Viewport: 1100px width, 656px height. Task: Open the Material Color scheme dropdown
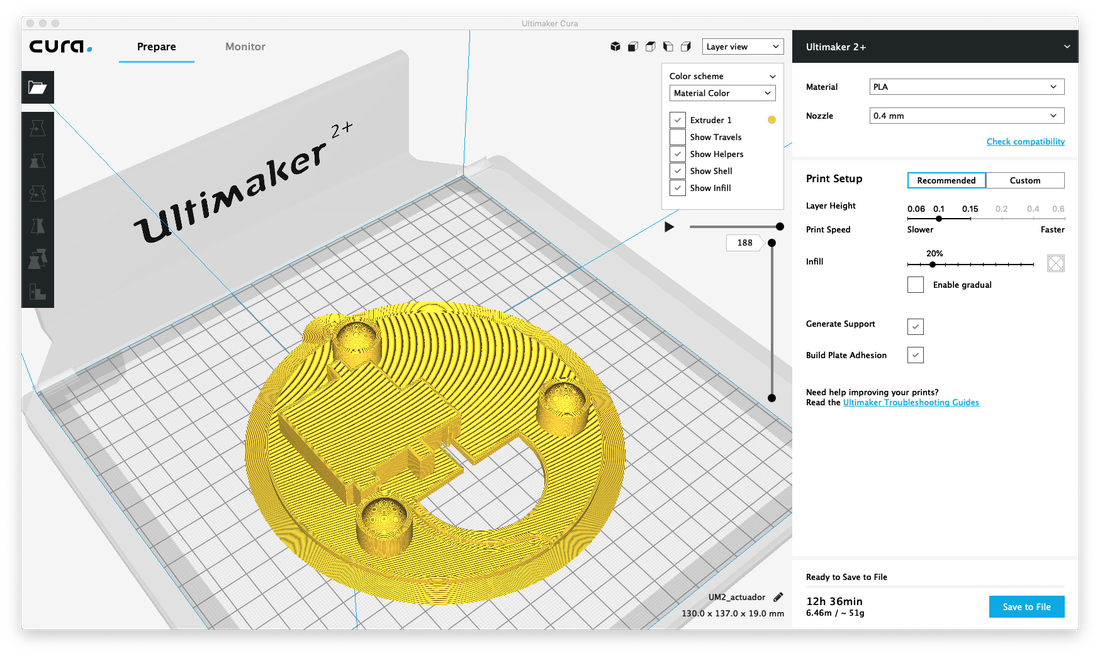click(x=722, y=93)
